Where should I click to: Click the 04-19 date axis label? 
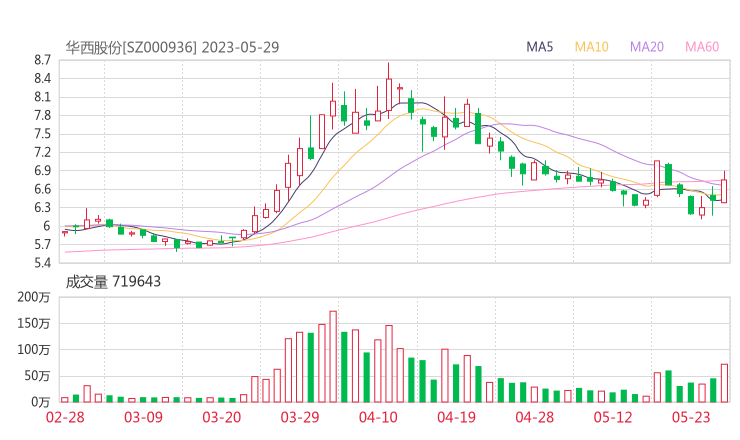pyautogui.click(x=456, y=417)
